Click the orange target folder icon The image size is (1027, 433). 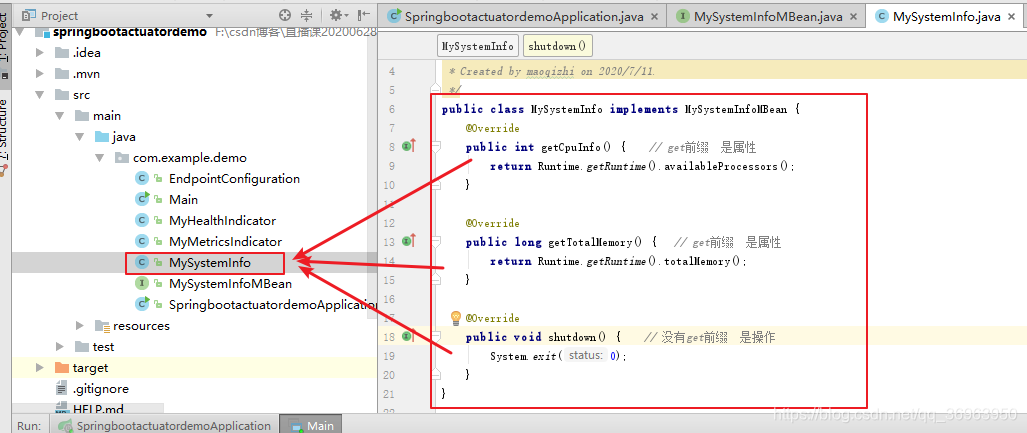click(x=62, y=367)
